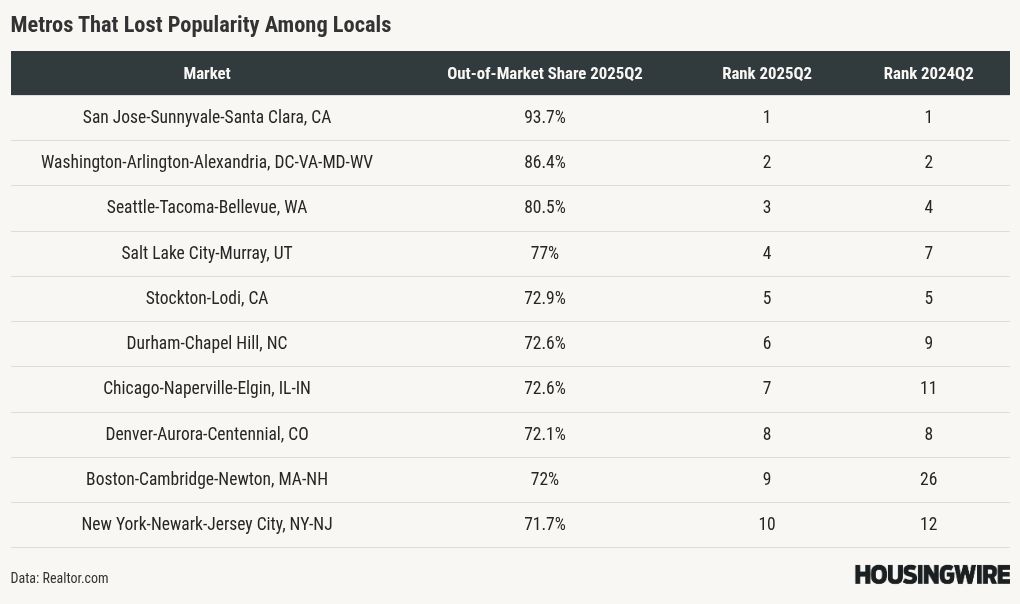
Task: Click Salt Lake City-Murray, UT cell
Action: (207, 253)
